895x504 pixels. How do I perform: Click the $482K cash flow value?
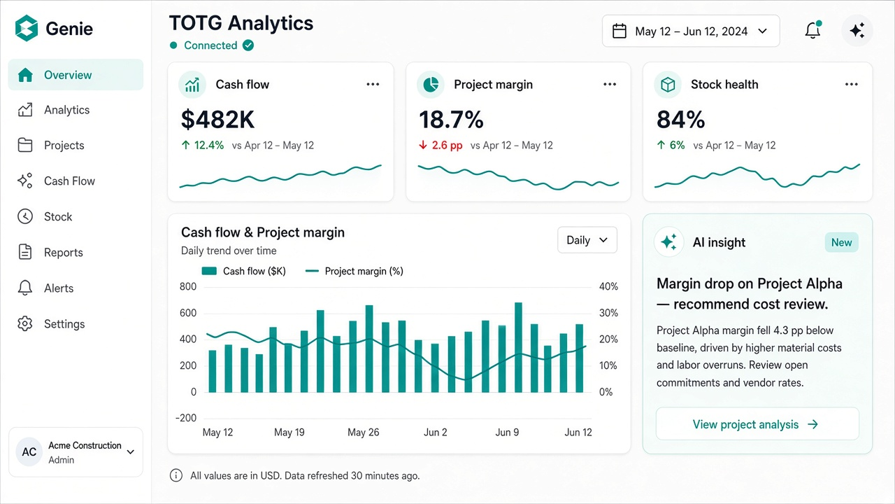[x=217, y=120]
